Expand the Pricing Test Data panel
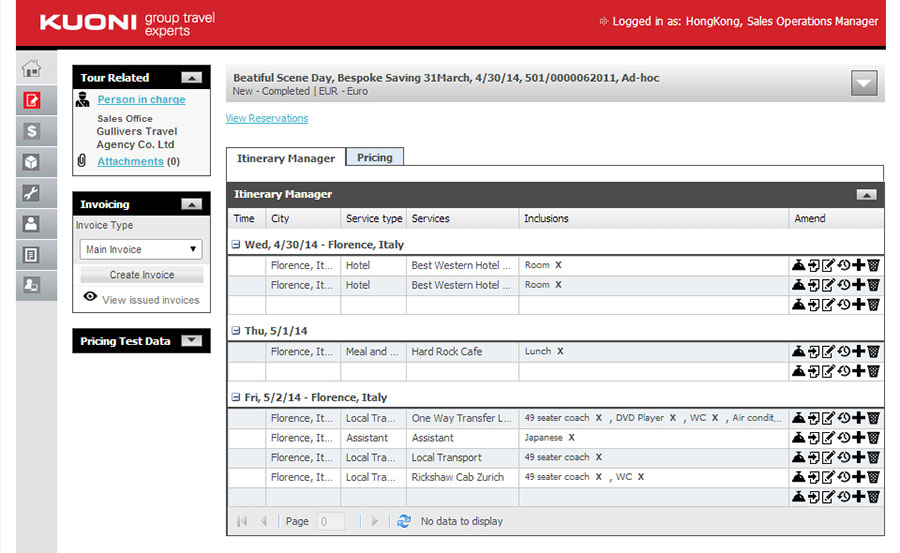This screenshot has height=553, width=900. tap(191, 341)
